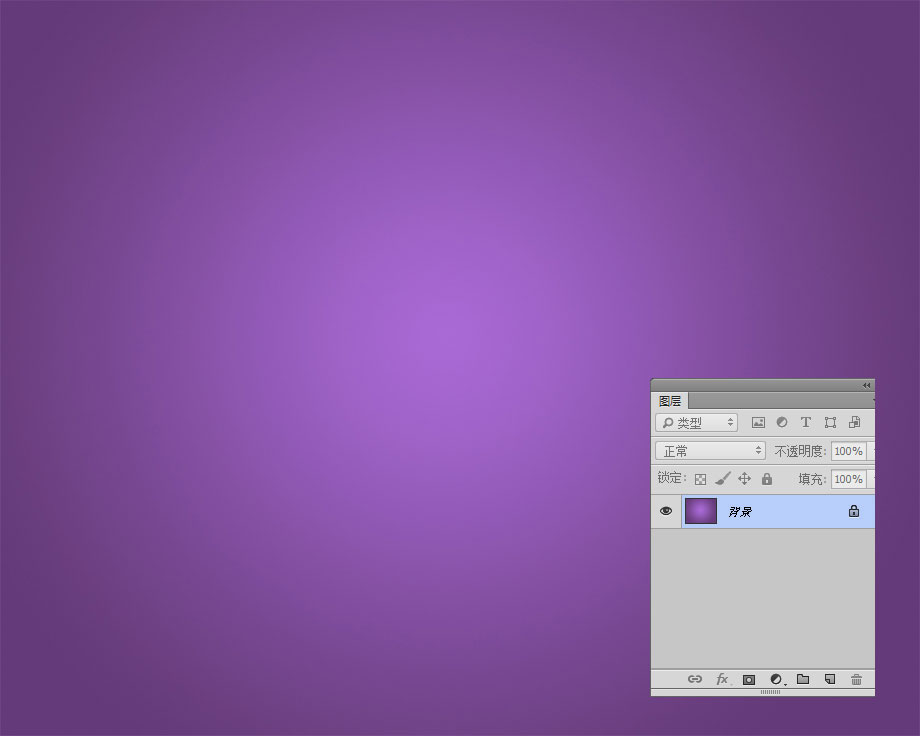Image resolution: width=920 pixels, height=736 pixels.
Task: Click the 填充 label
Action: (811, 479)
